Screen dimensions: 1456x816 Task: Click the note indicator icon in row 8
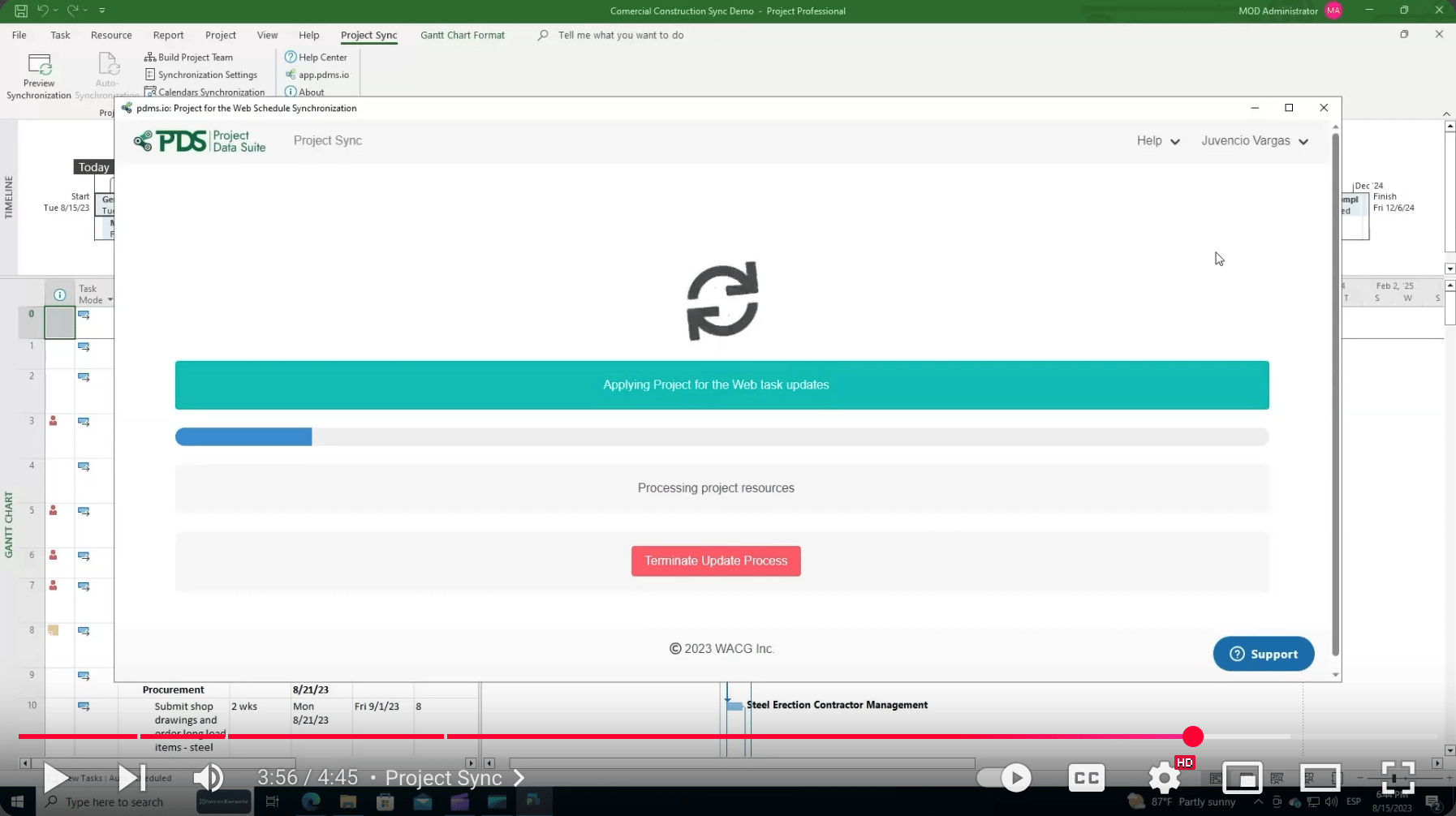[53, 630]
